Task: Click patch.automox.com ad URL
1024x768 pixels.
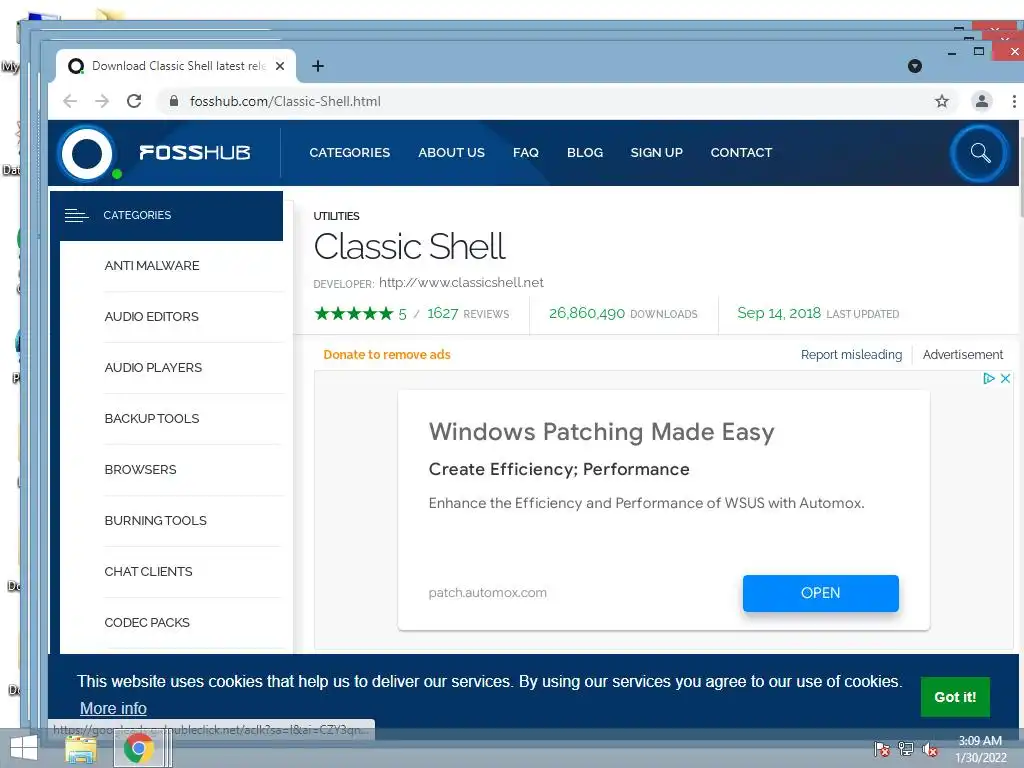Action: point(487,593)
